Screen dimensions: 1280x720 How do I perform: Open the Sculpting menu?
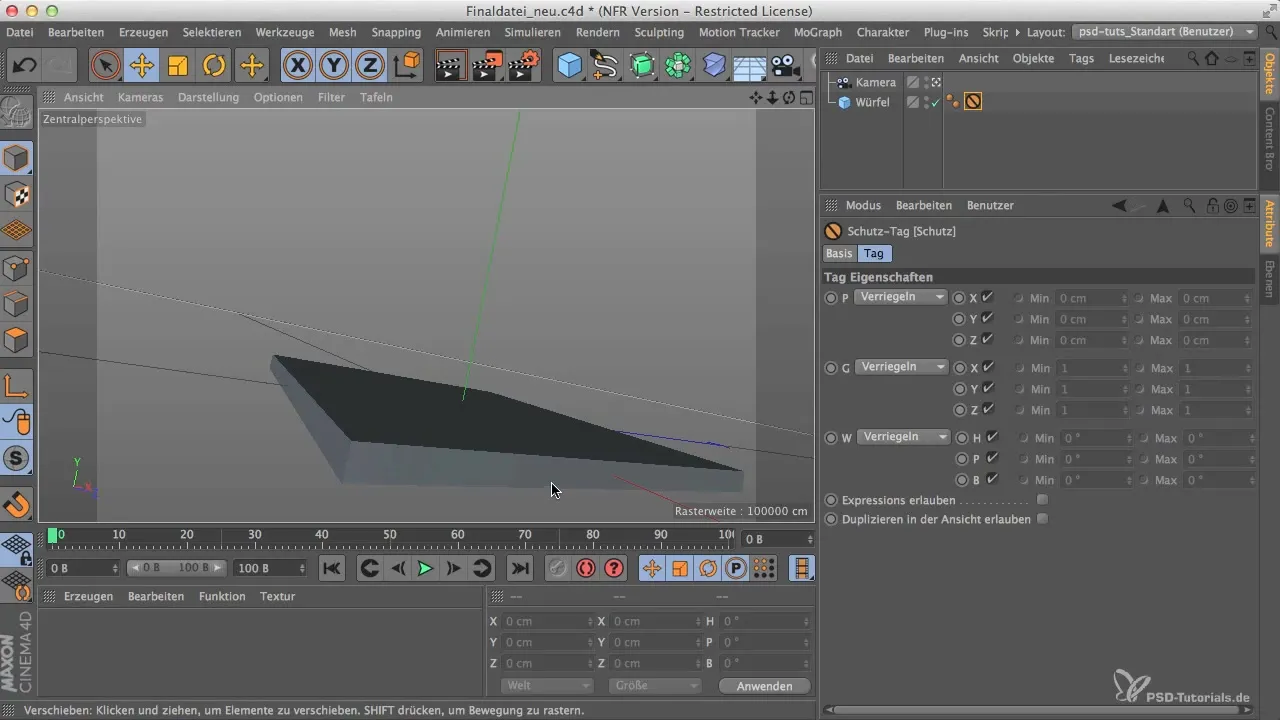[659, 32]
